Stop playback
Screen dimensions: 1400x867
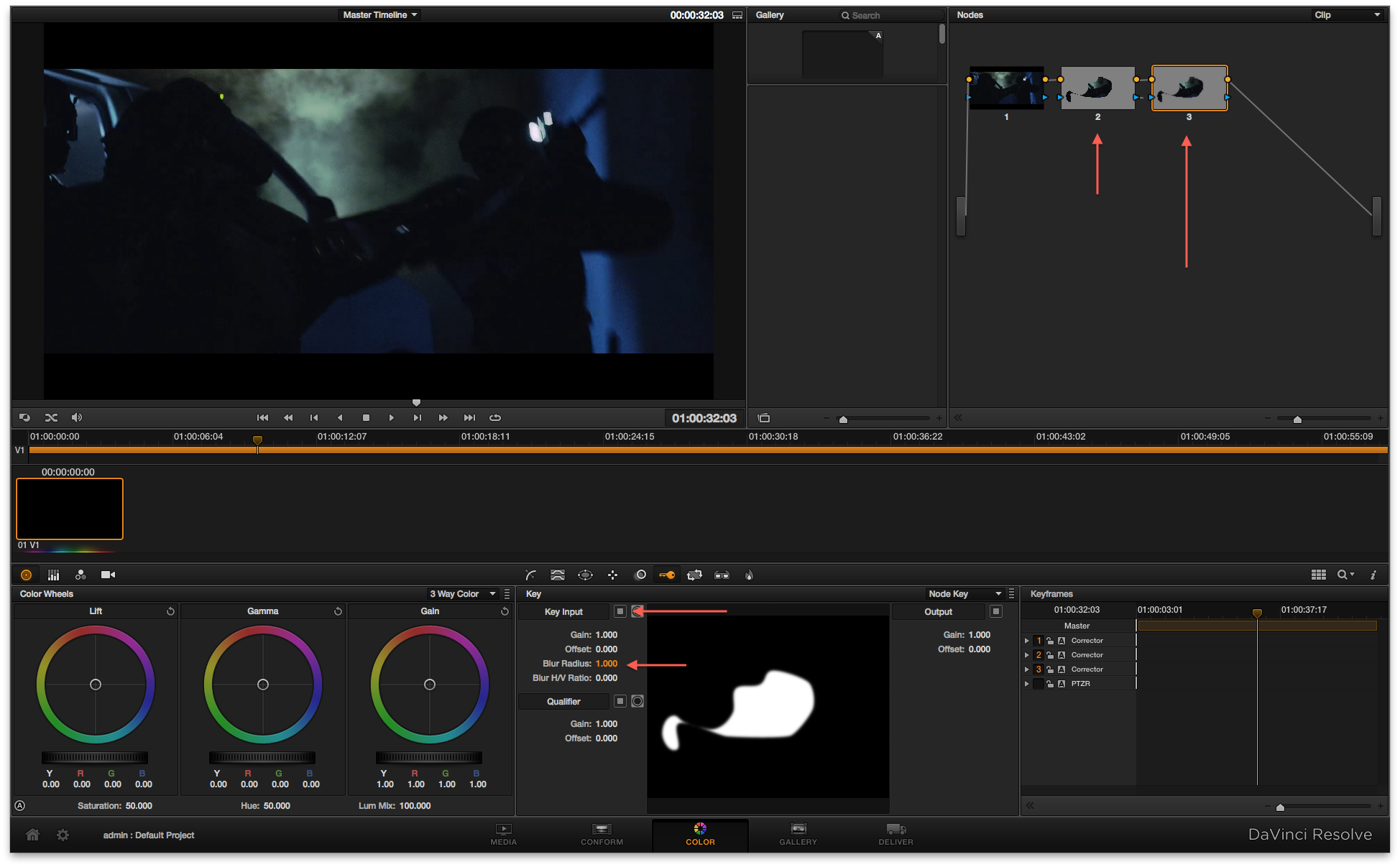(366, 417)
